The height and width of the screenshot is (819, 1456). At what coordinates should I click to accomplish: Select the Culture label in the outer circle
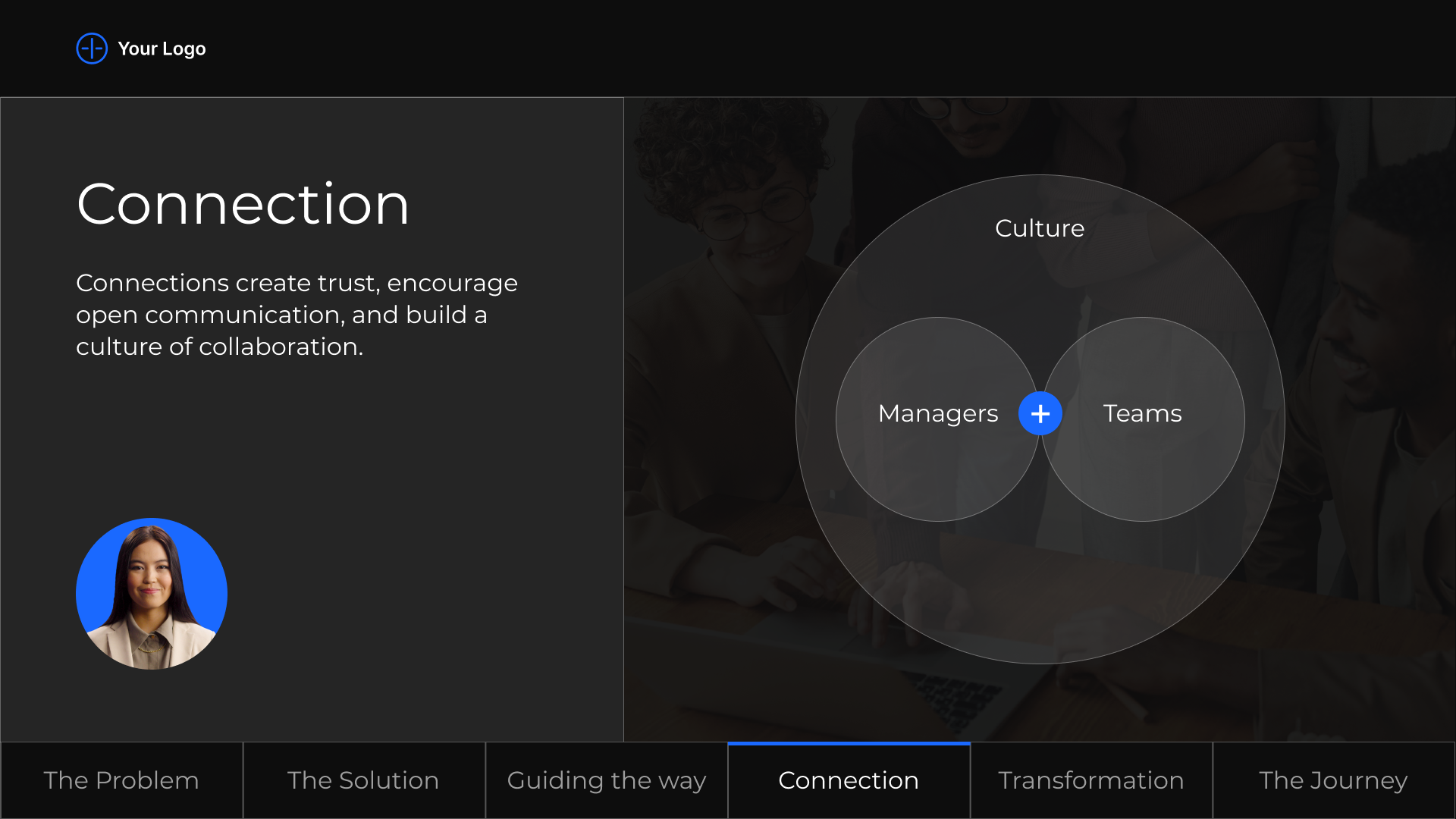1040,228
